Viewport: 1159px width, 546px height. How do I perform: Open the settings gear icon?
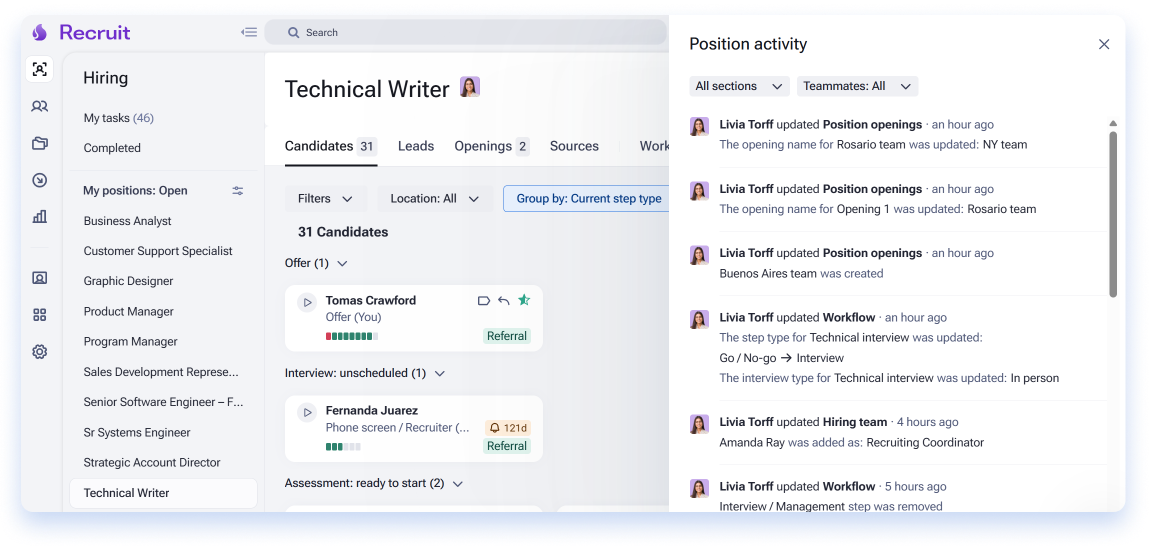(40, 352)
